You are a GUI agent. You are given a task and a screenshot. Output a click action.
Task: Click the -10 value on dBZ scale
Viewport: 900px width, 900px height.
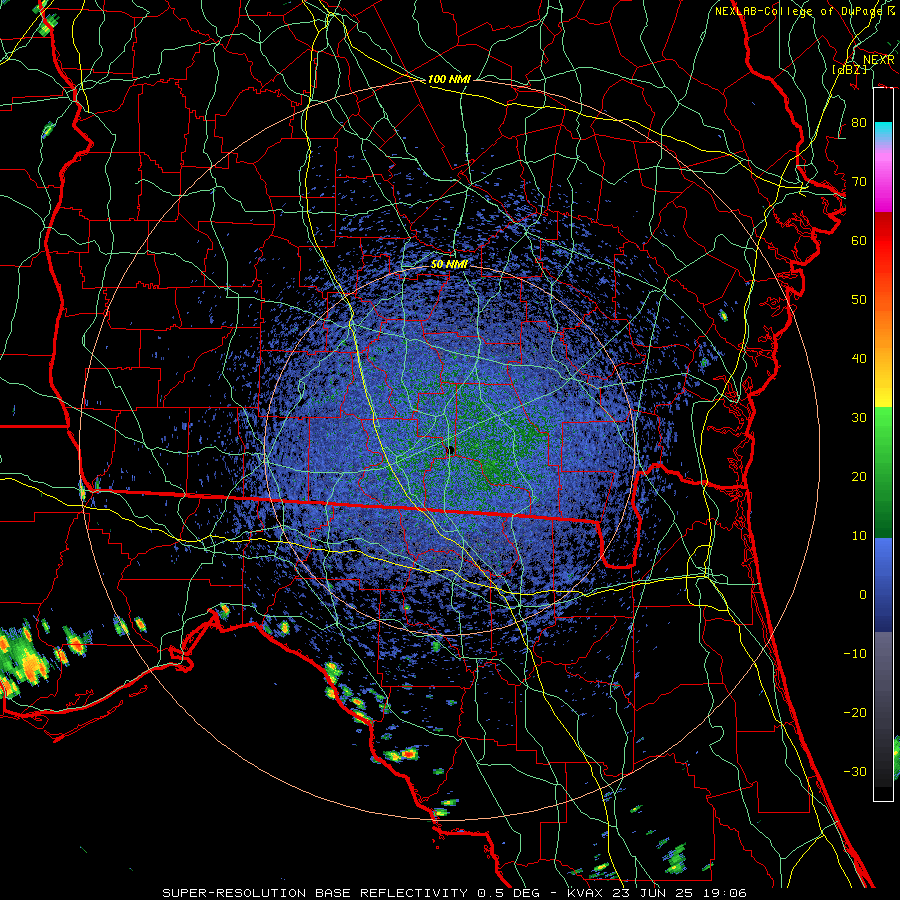click(855, 654)
